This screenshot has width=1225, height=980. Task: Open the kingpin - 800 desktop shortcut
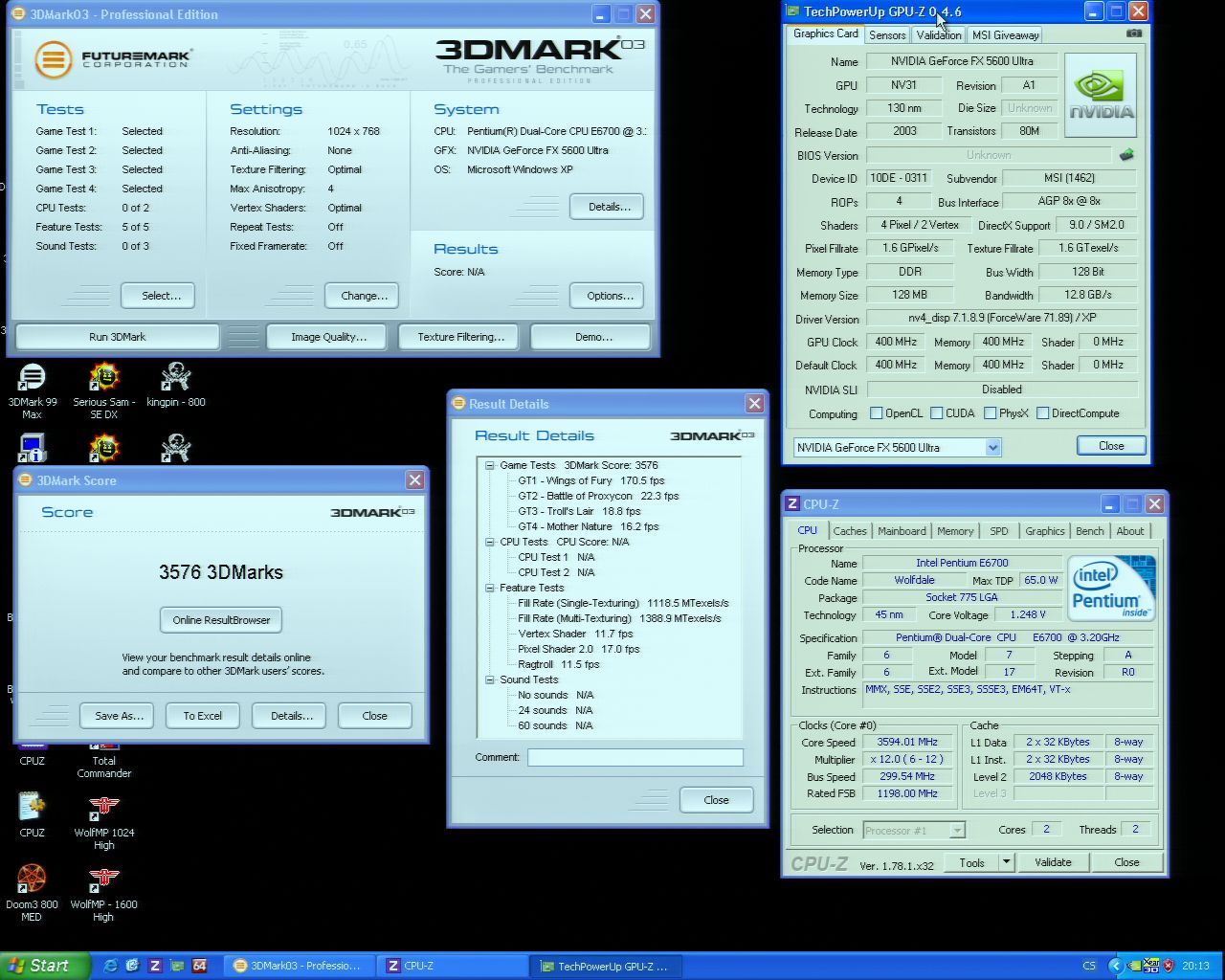(175, 385)
